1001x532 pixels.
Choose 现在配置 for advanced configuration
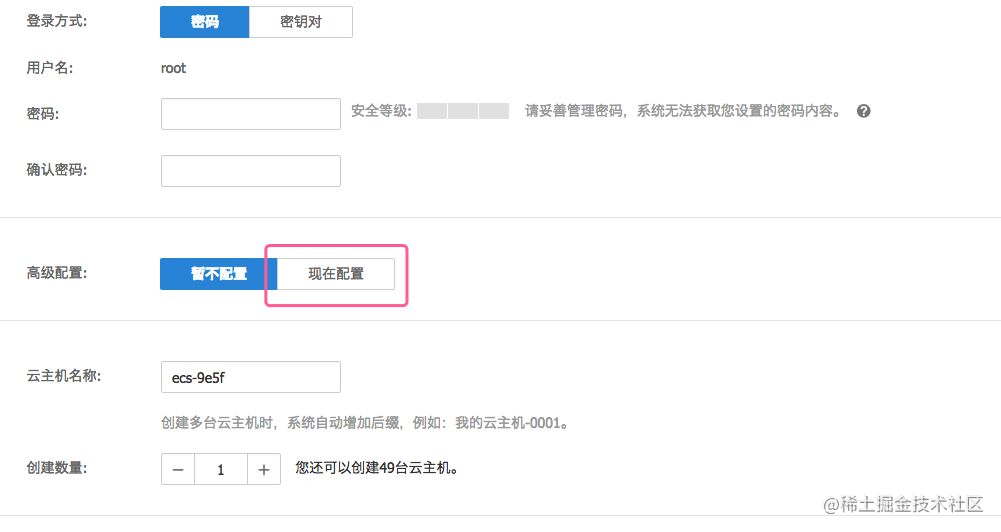point(336,274)
